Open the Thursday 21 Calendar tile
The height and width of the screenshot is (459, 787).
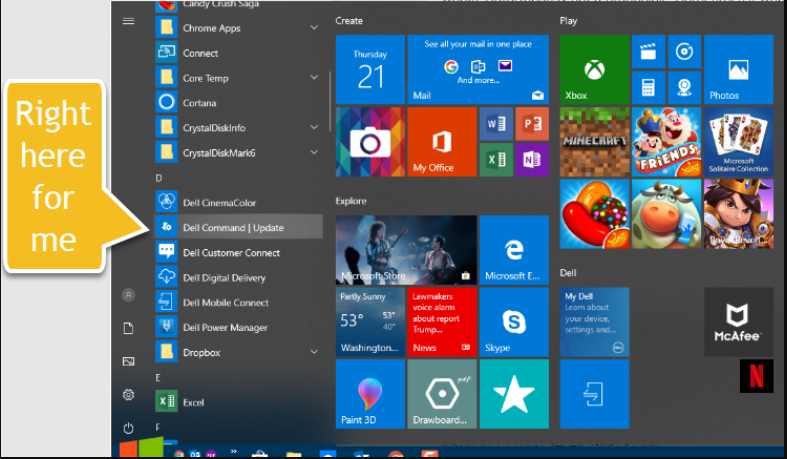370,70
